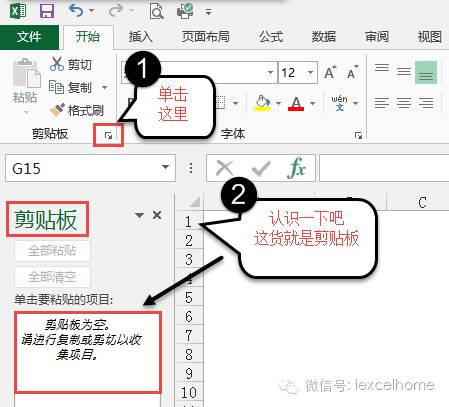This screenshot has width=449, height=407.
Task: Select row 10 header
Action: [189, 392]
